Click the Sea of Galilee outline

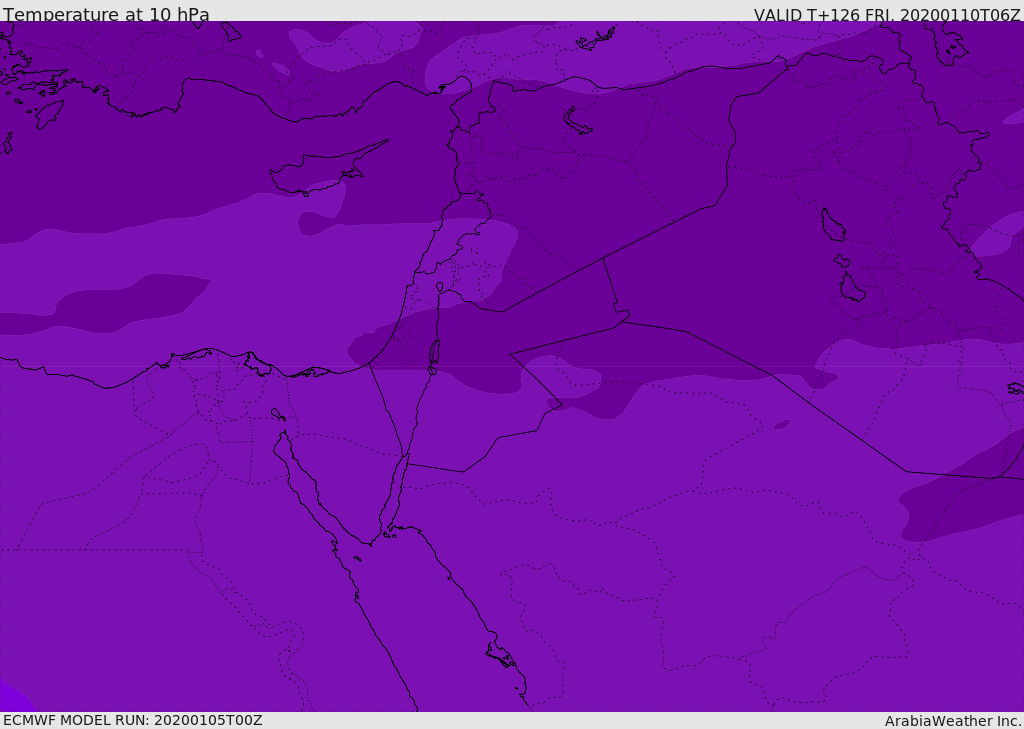coord(440,287)
